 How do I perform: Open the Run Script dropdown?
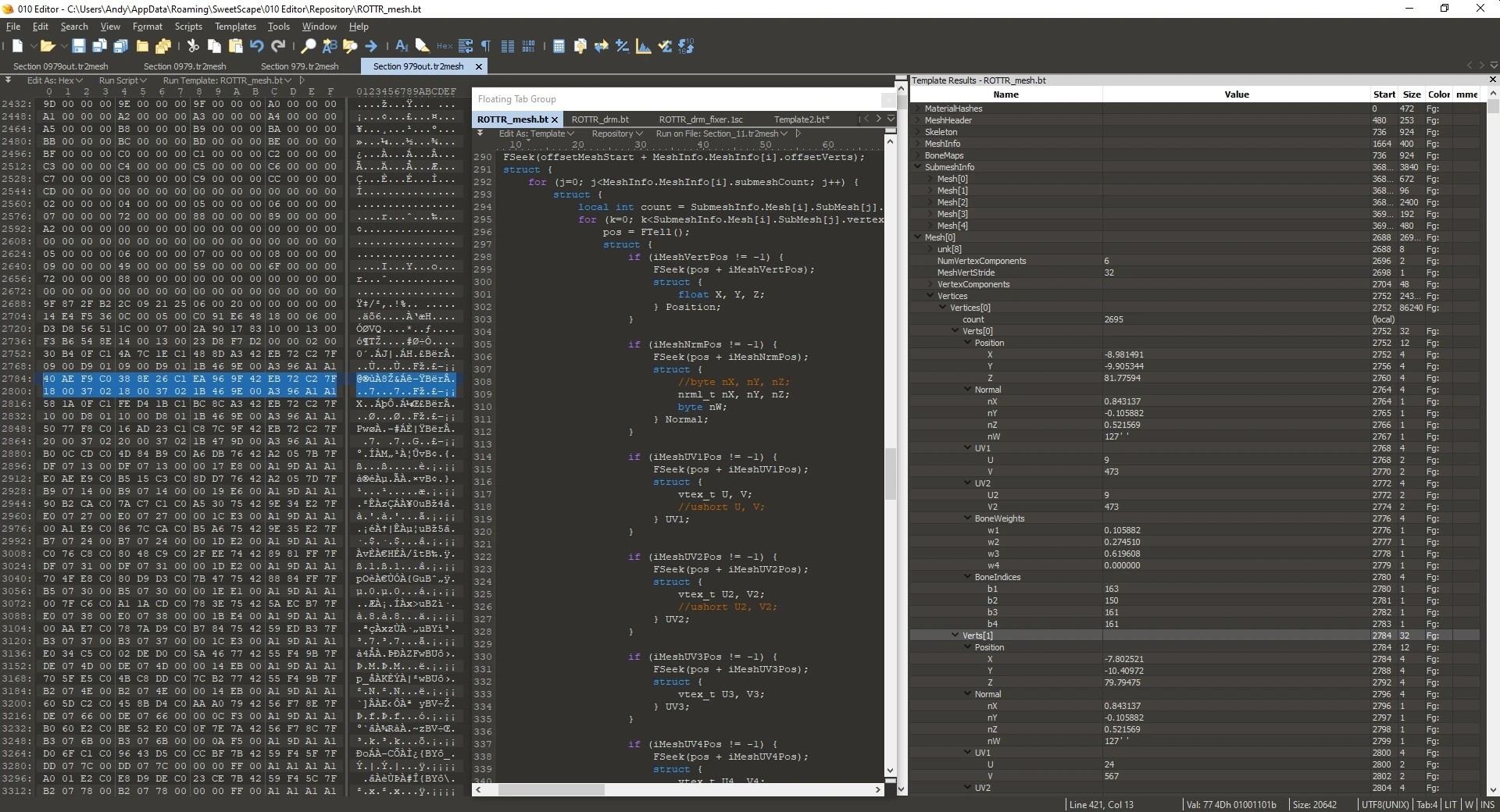(123, 80)
